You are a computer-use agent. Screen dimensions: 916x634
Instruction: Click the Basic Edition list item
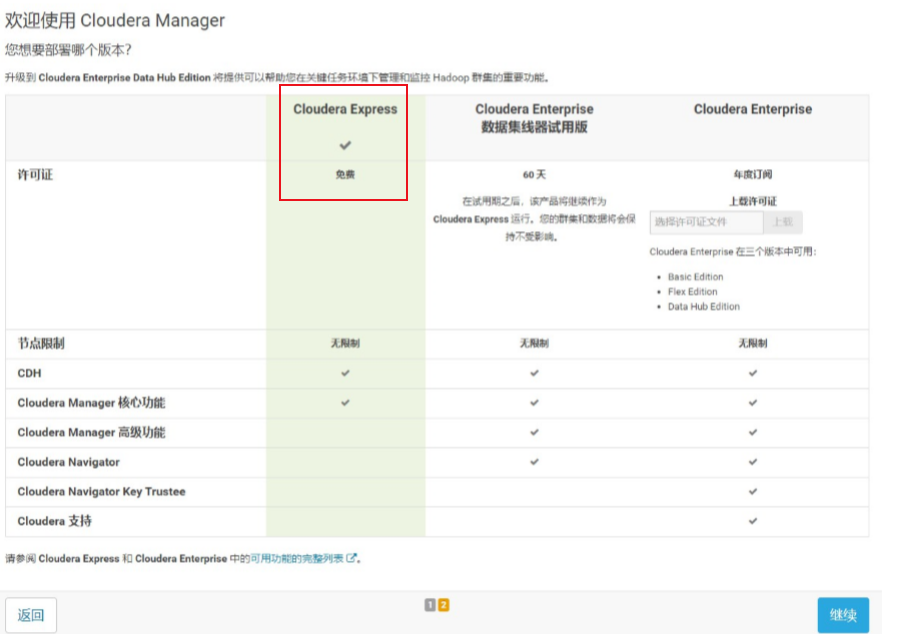tap(695, 276)
